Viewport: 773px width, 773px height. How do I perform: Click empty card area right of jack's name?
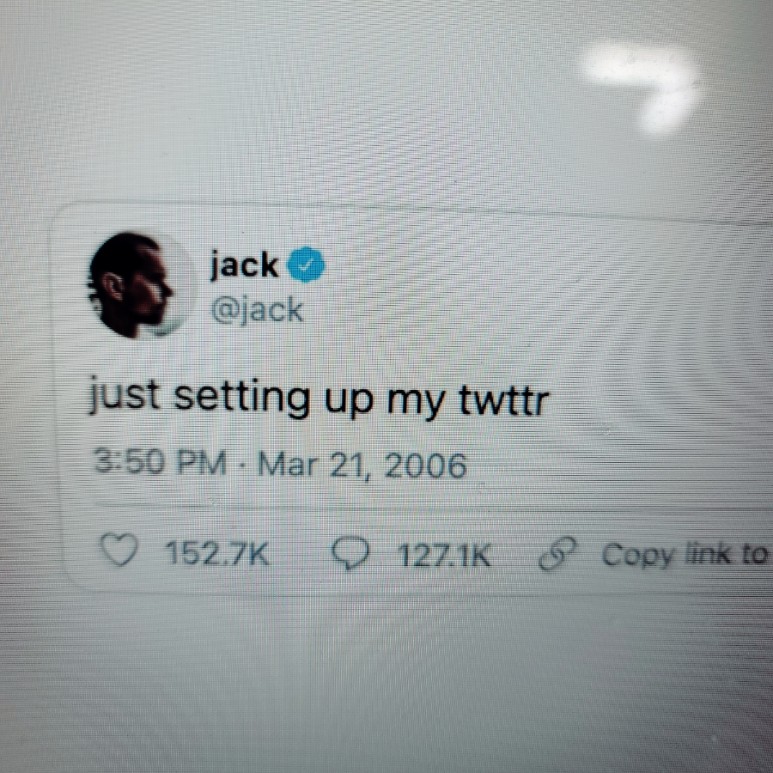pos(518,276)
